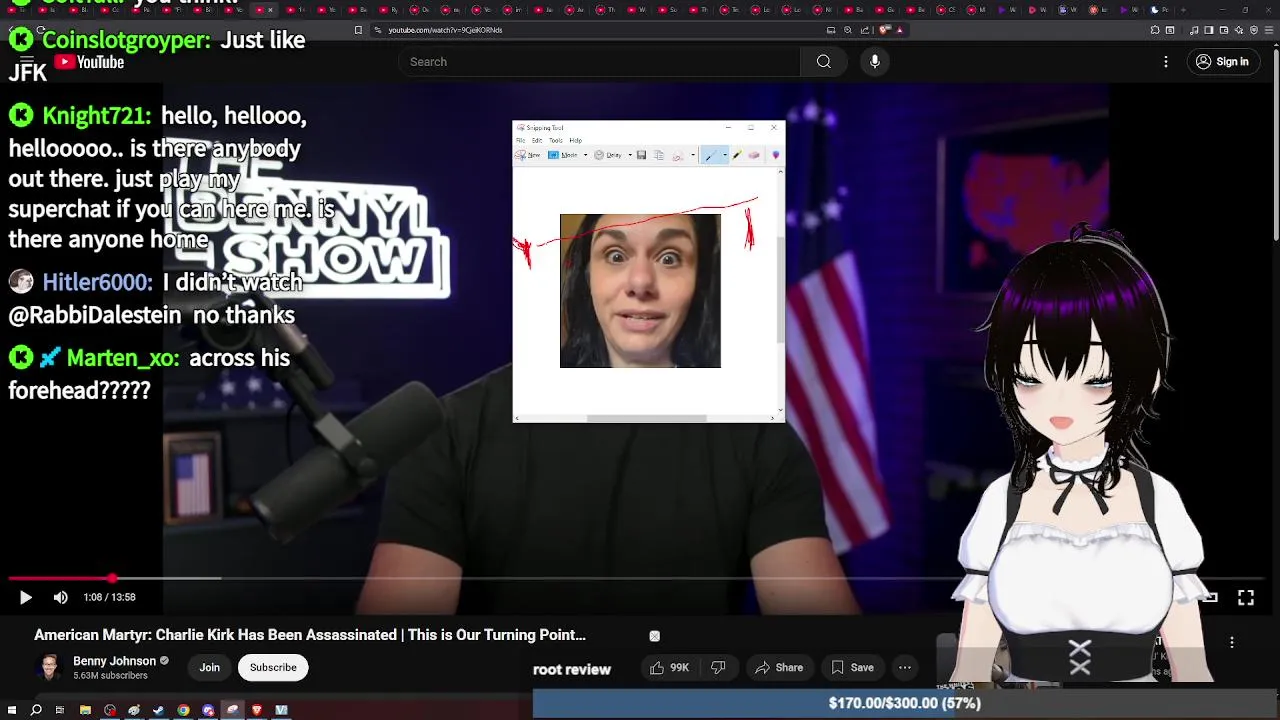Open the Edit menu in Snipping Tool
The height and width of the screenshot is (720, 1280).
(537, 141)
